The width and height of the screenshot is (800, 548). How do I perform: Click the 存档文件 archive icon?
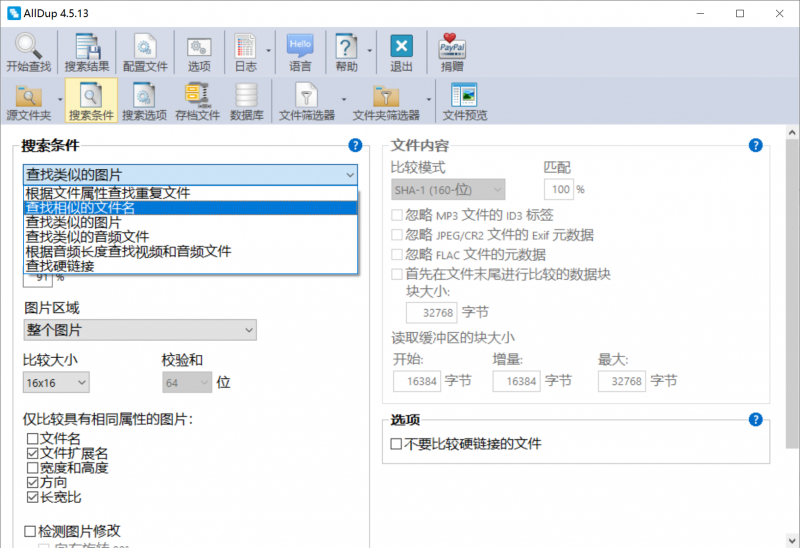click(x=197, y=95)
